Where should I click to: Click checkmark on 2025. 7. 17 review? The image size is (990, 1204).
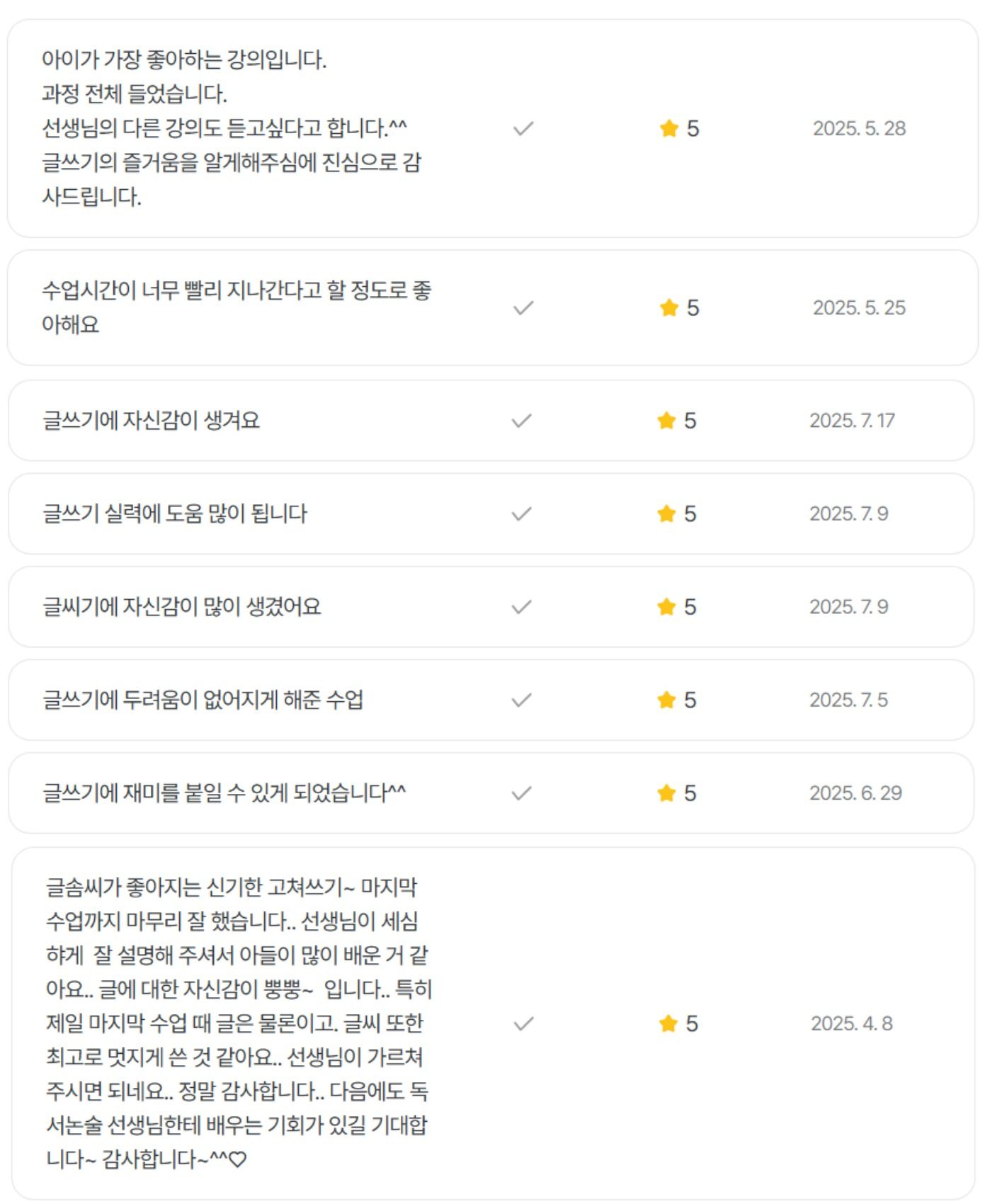(x=522, y=421)
